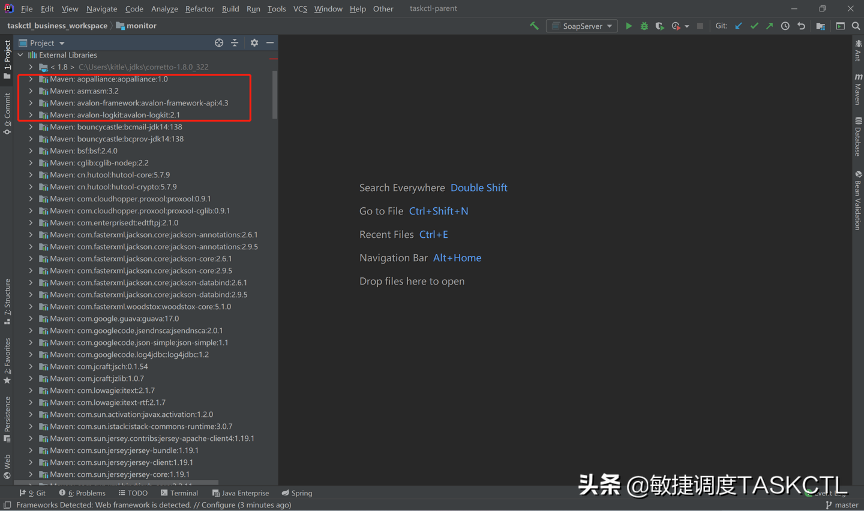Select Maven: com.lowagie:itext:2.1.7
Viewport: 864px width, 512px height.
[x=102, y=390]
